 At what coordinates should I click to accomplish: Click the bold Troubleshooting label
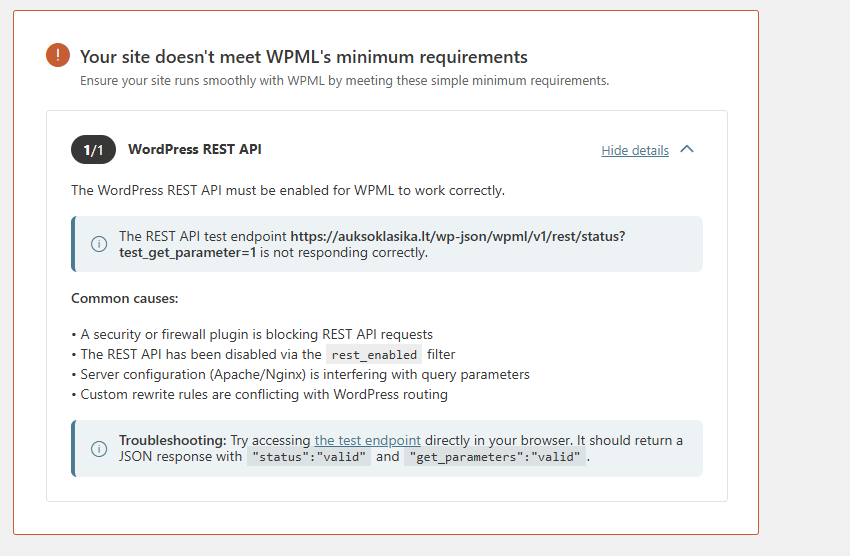(172, 441)
